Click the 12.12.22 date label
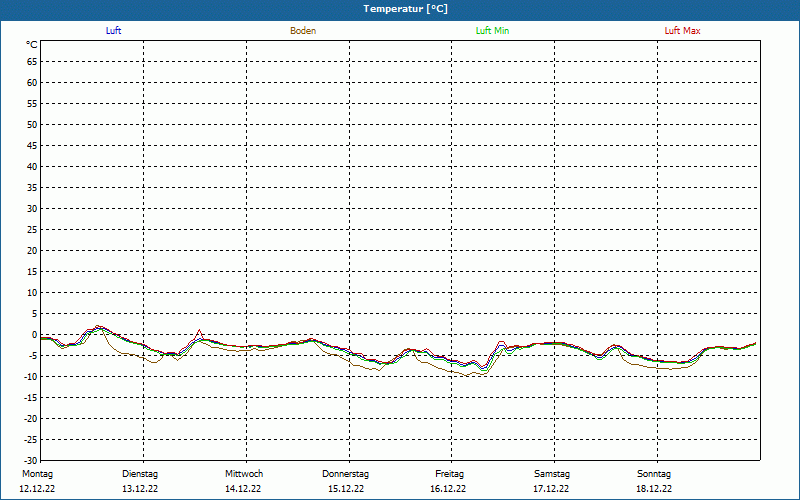This screenshot has width=800, height=500. [37, 489]
